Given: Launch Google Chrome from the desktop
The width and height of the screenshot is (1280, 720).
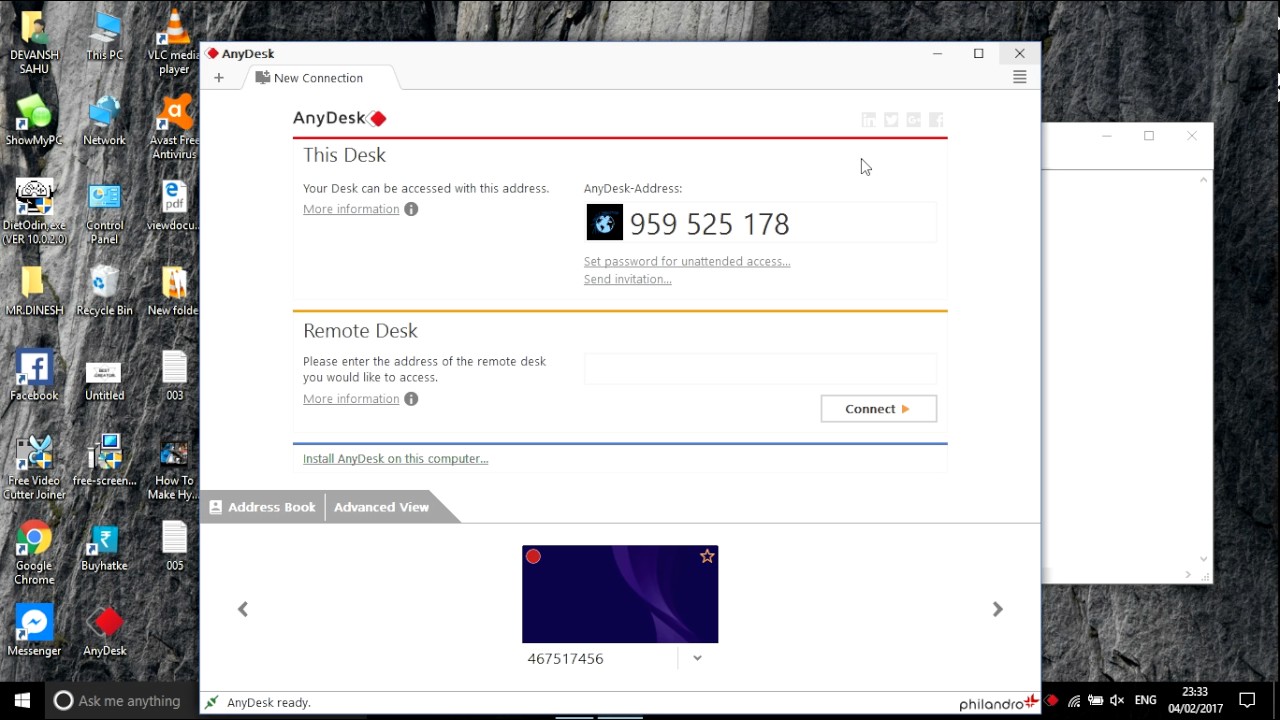Looking at the screenshot, I should 34,552.
